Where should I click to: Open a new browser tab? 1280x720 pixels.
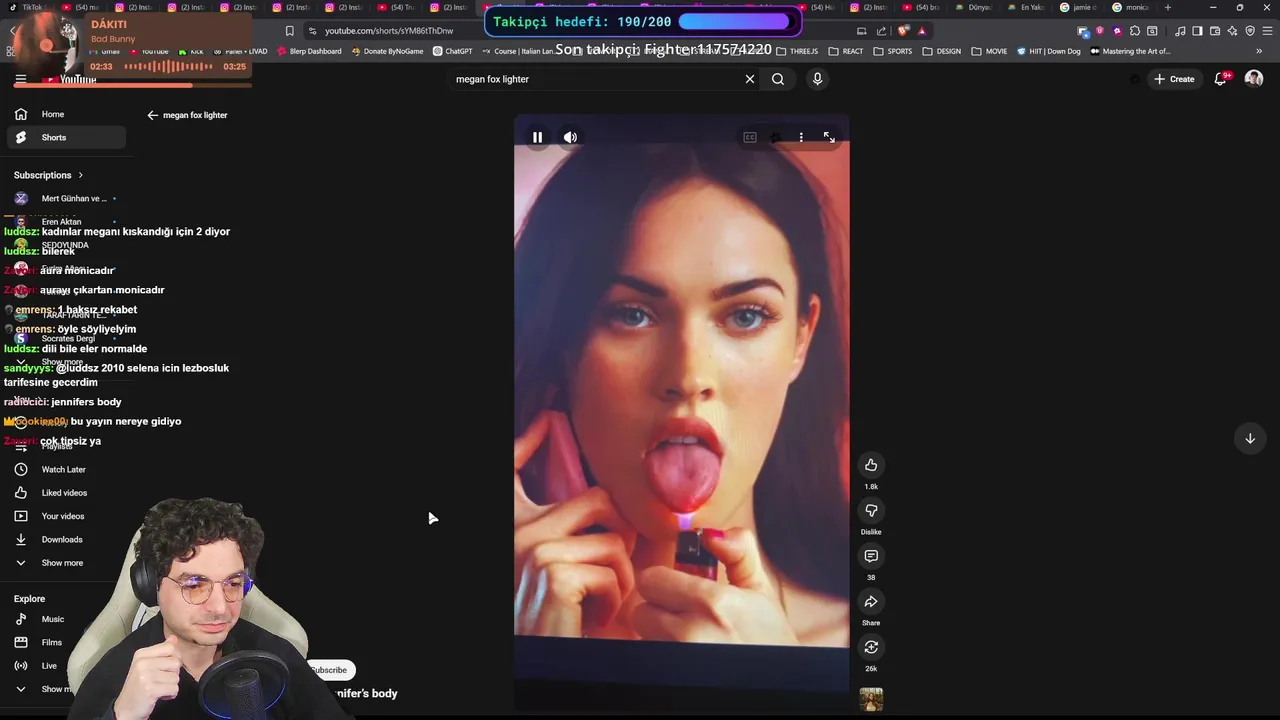click(x=1167, y=7)
